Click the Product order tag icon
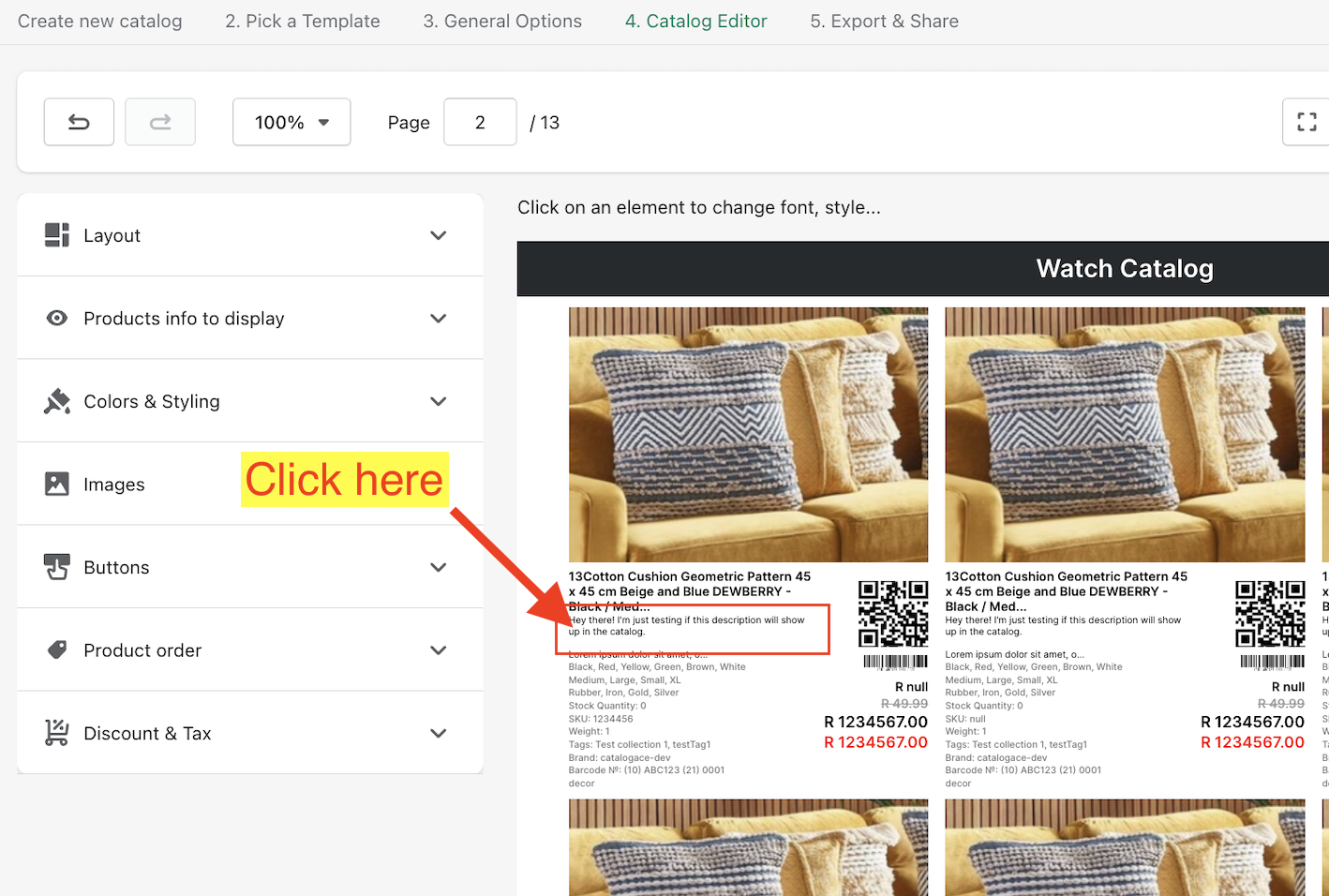The width and height of the screenshot is (1329, 896). pyautogui.click(x=57, y=650)
